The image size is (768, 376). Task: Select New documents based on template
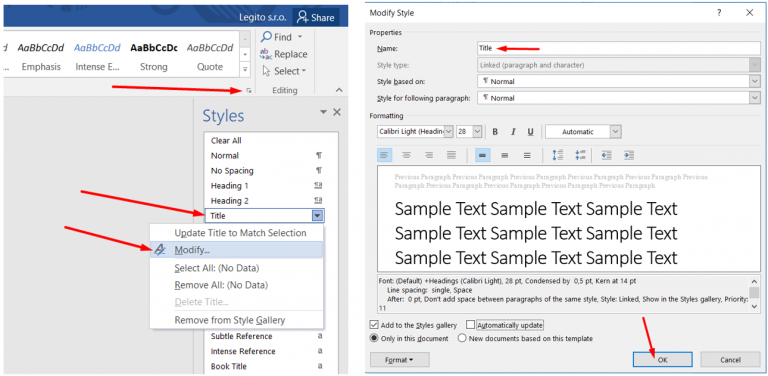(461, 338)
